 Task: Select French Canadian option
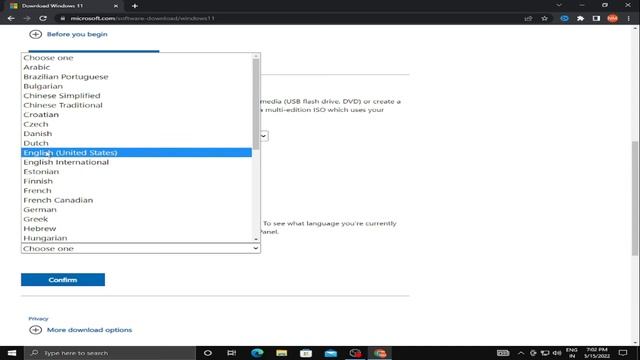pyautogui.click(x=136, y=200)
